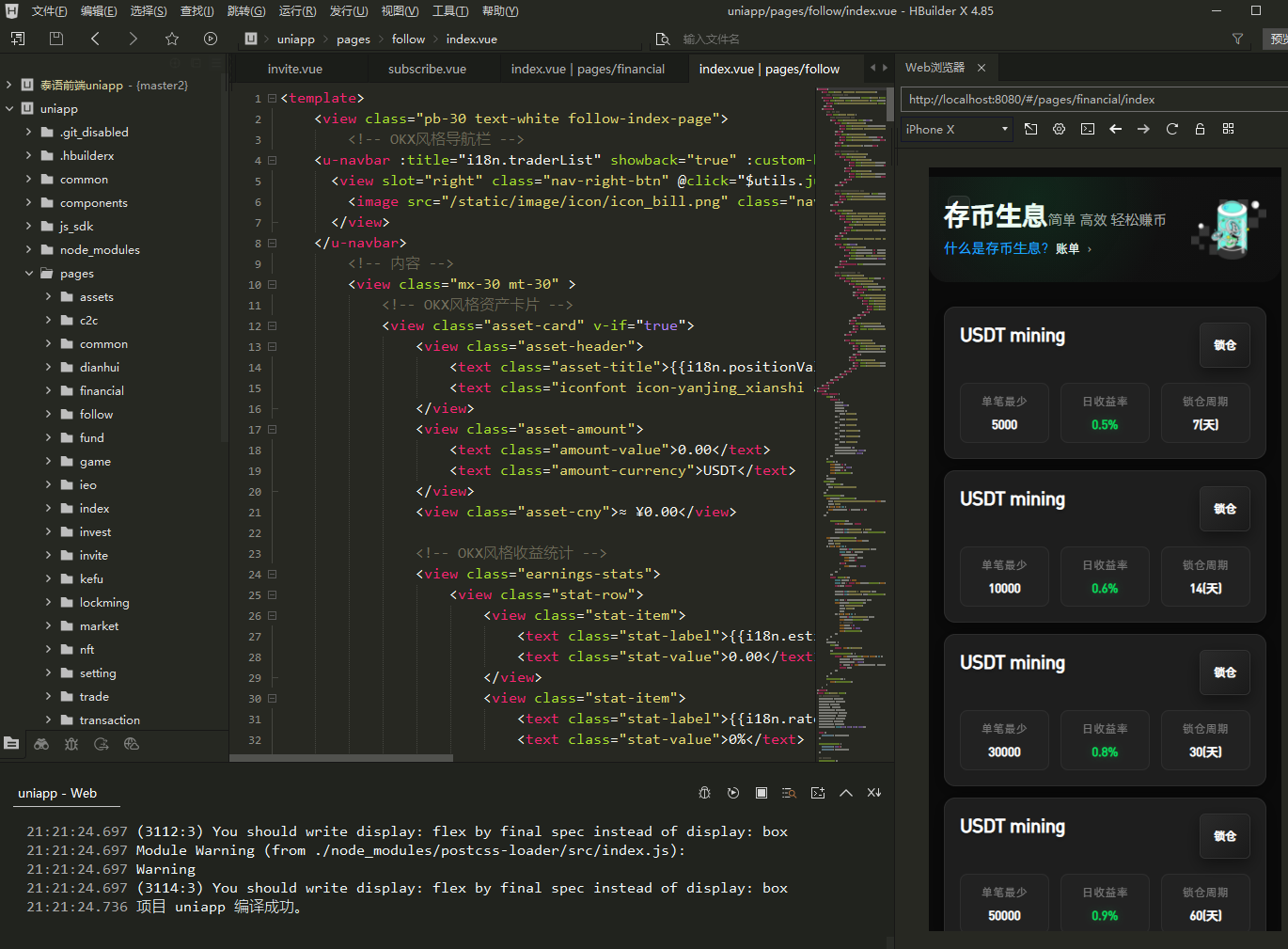Switch to the subscribe.vue tab
The width and height of the screenshot is (1288, 949).
pos(427,69)
